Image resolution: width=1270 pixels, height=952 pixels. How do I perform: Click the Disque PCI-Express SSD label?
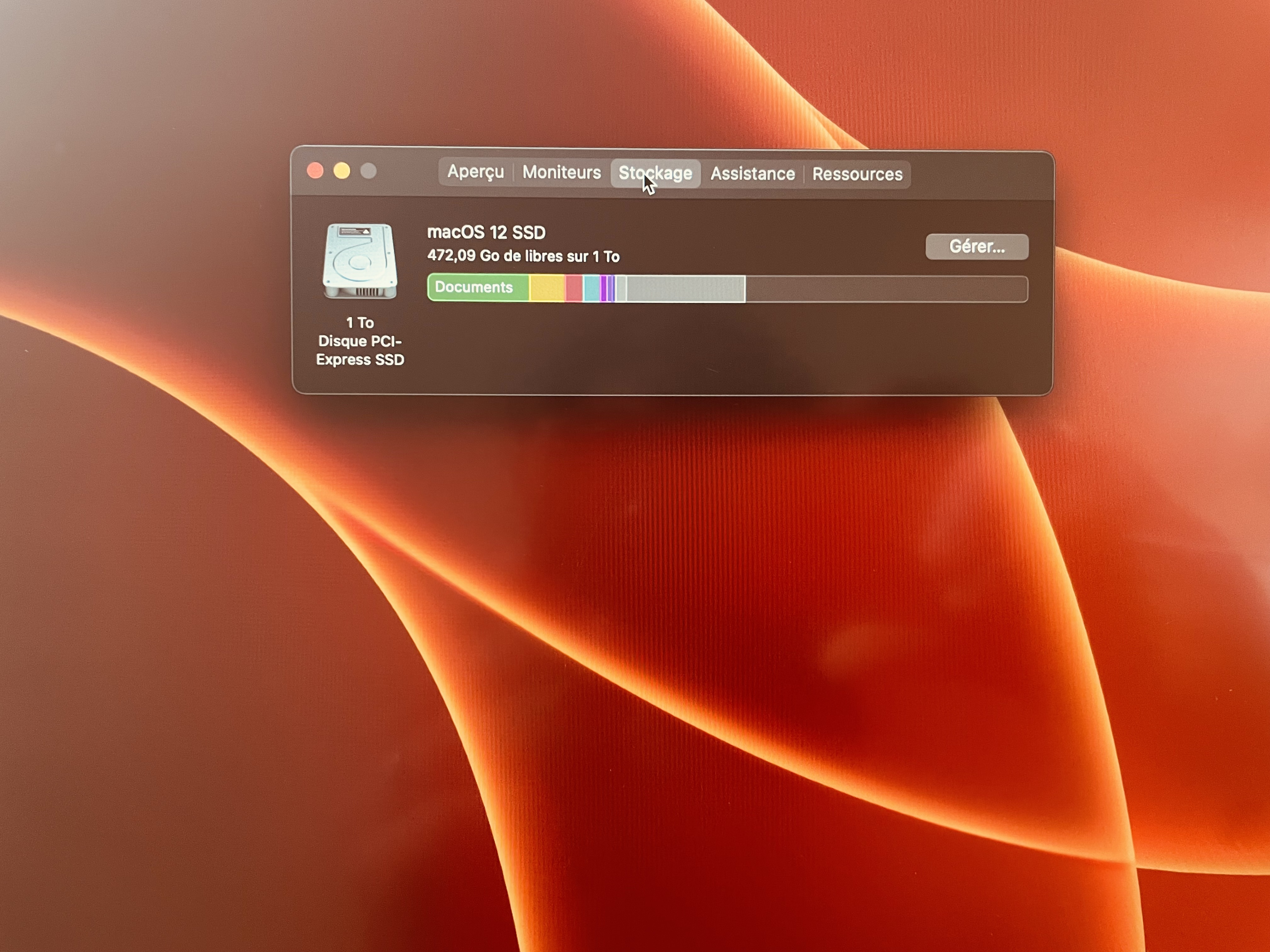360,350
